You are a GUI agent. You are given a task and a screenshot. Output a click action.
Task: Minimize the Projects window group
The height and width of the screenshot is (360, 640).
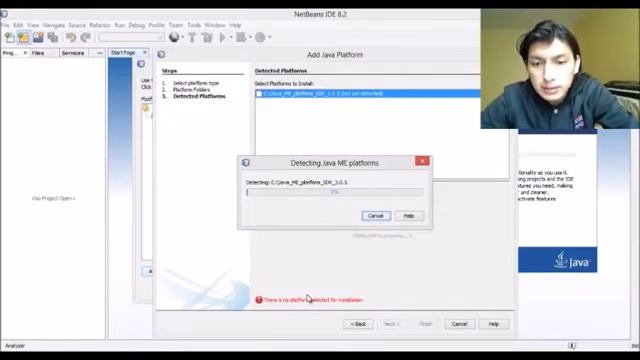point(100,53)
